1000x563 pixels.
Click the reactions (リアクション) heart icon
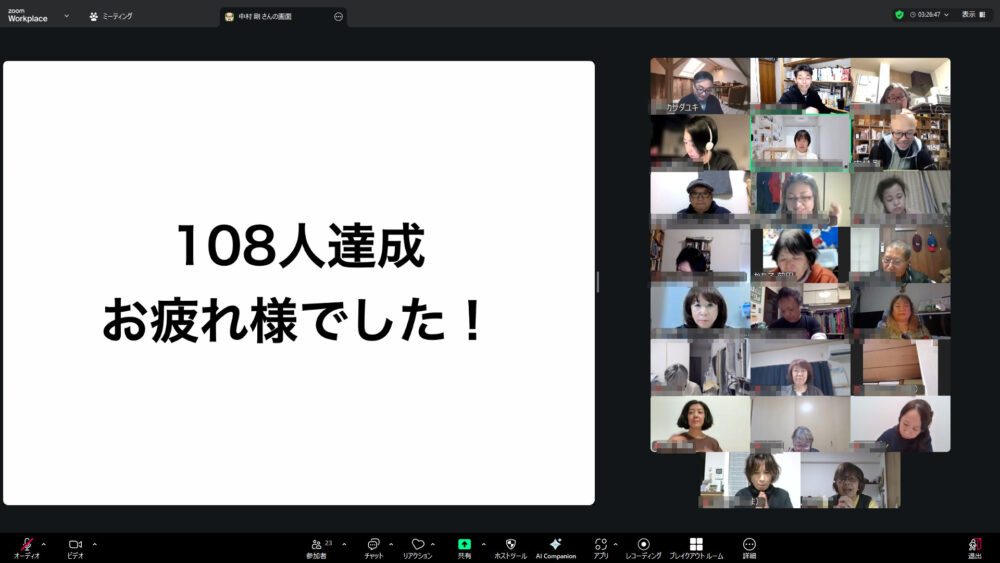(x=417, y=544)
